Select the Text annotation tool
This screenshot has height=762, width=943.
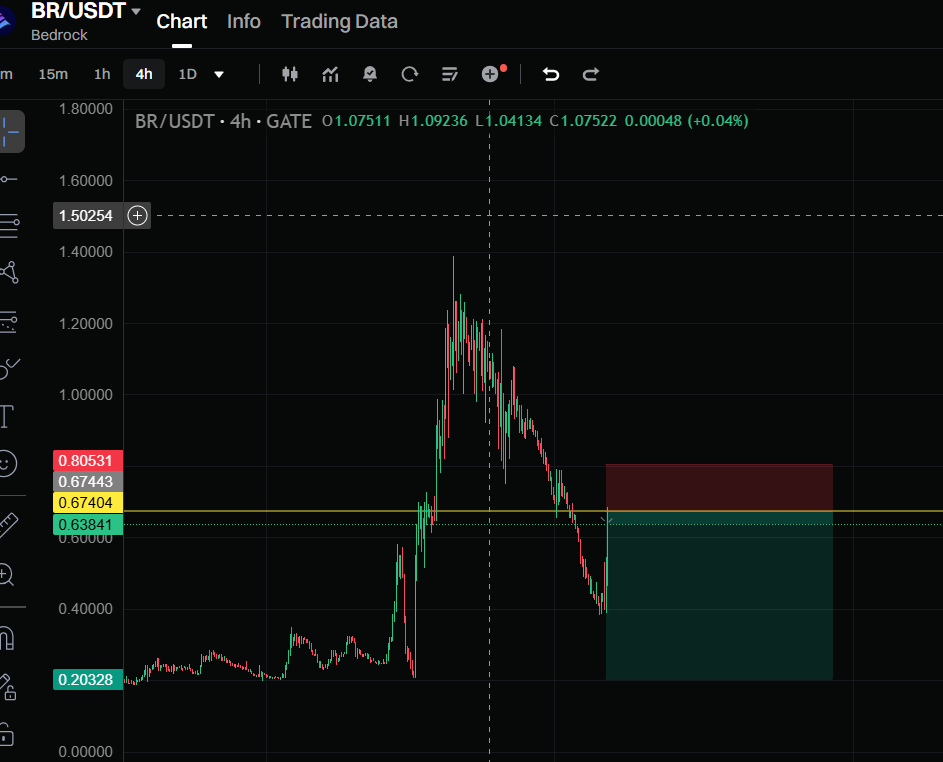[x=7, y=416]
